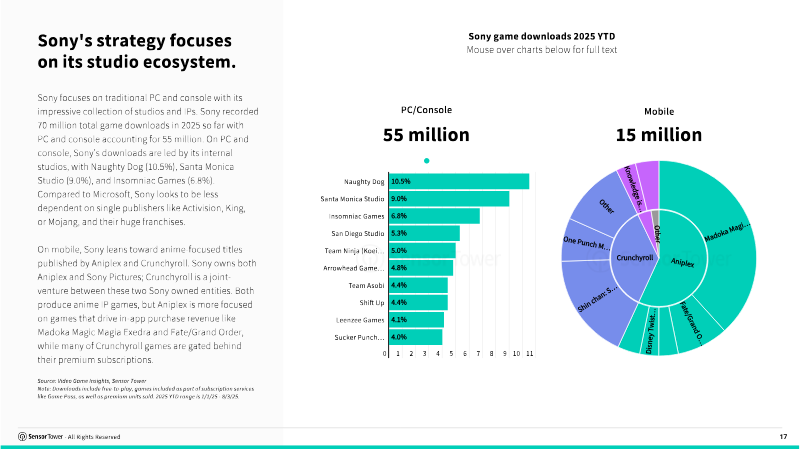Click the 'Shift Up' axis label
This screenshot has height=449, width=800.
[371, 303]
